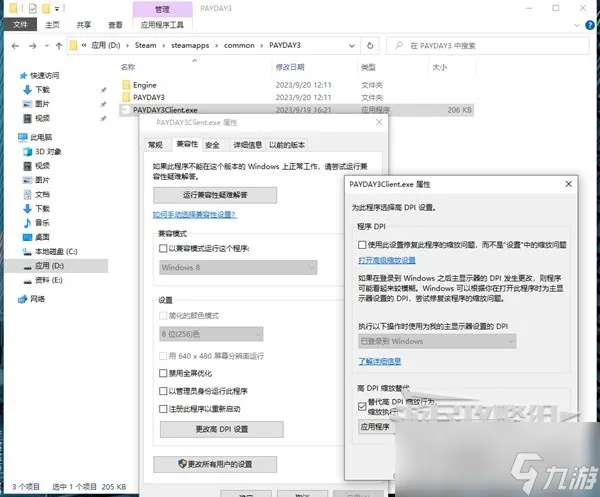The width and height of the screenshot is (600, 497).
Task: Open the Windows 8 compatibility dropdown
Action: pos(238,267)
